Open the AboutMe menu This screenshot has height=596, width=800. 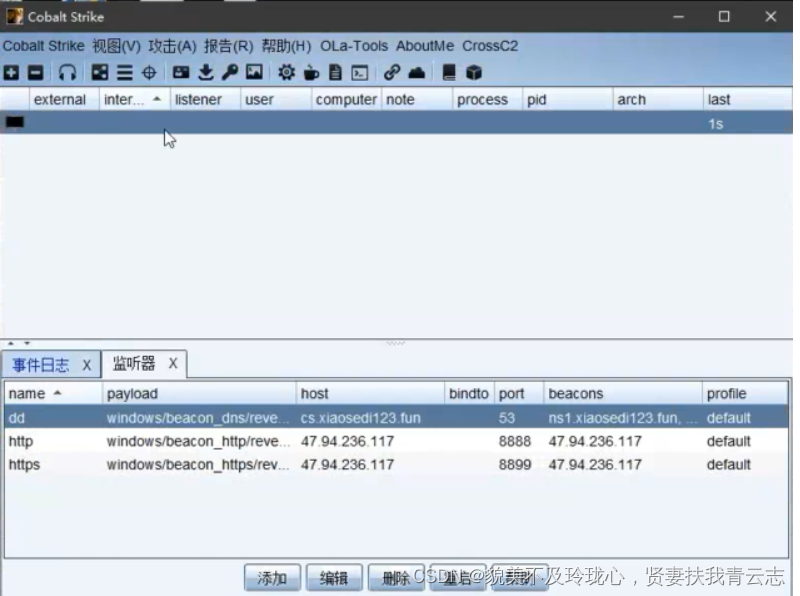pyautogui.click(x=425, y=46)
